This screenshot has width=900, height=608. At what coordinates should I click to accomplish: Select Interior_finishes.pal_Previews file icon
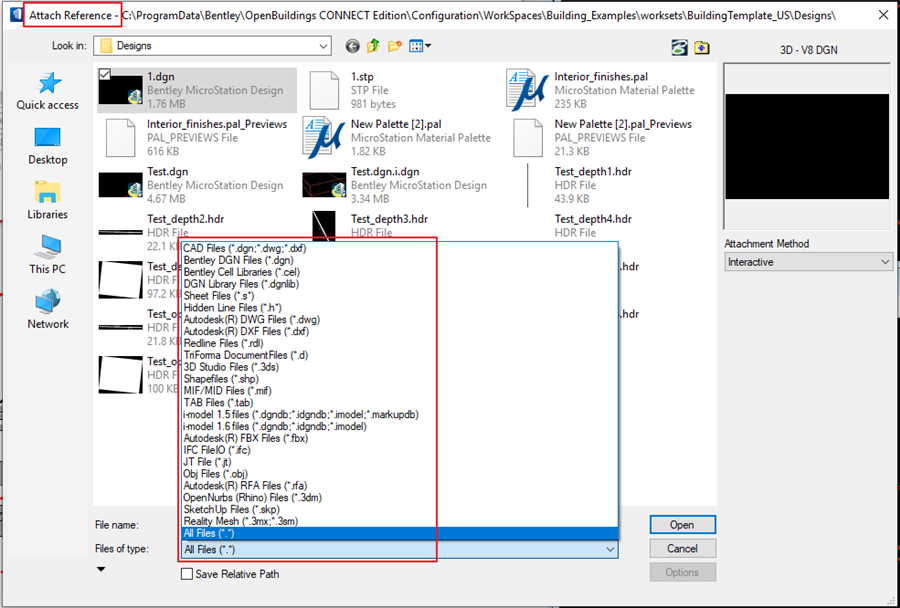120,138
